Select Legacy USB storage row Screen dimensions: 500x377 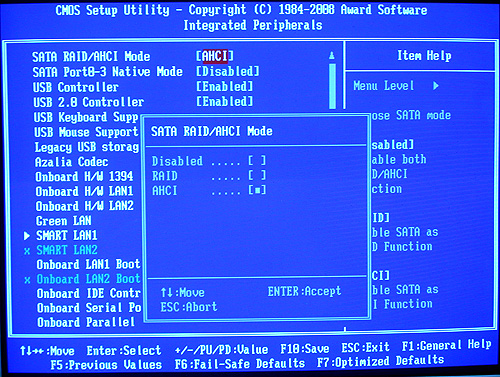click(x=87, y=147)
